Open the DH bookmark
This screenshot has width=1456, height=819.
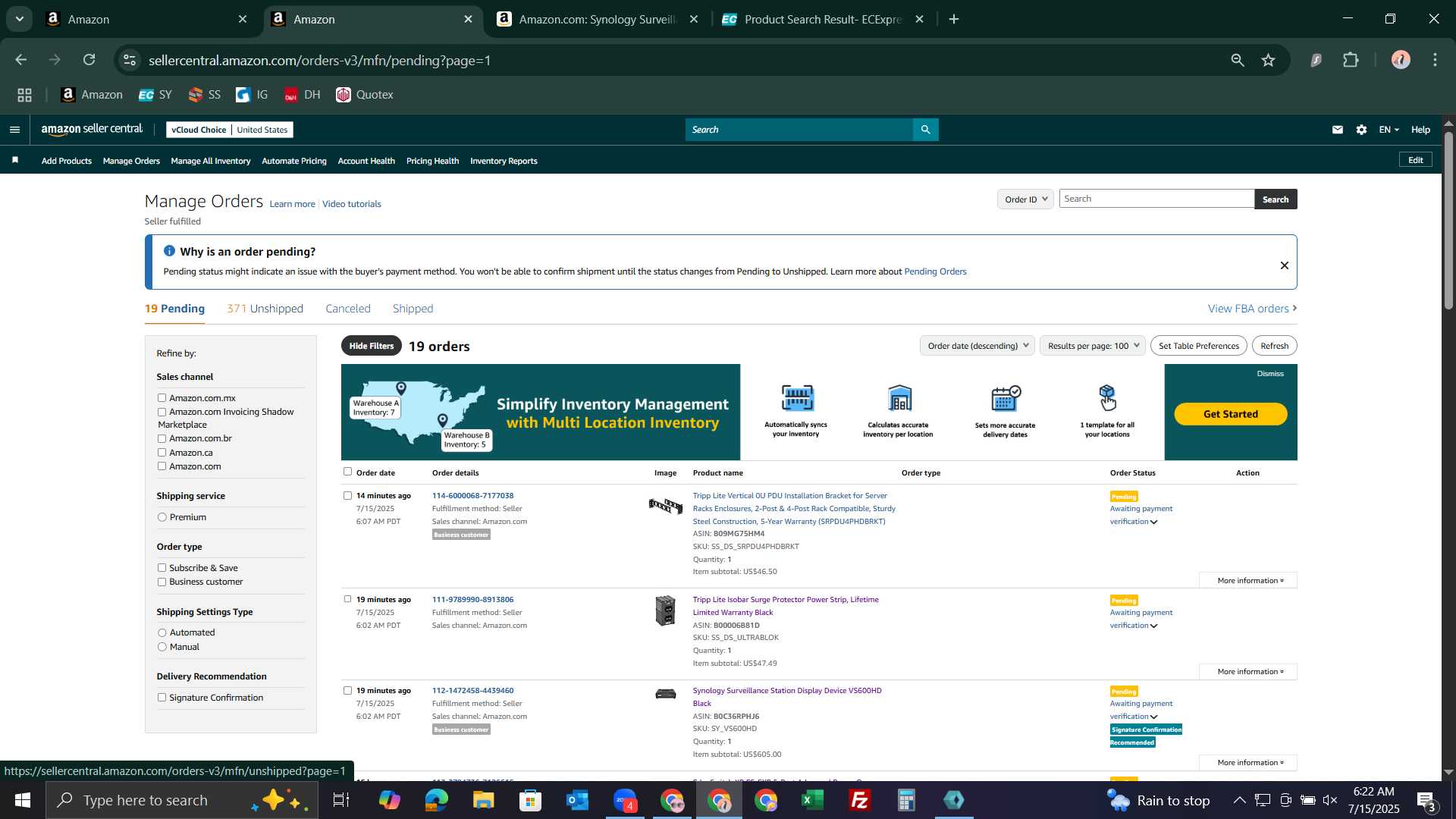(302, 95)
